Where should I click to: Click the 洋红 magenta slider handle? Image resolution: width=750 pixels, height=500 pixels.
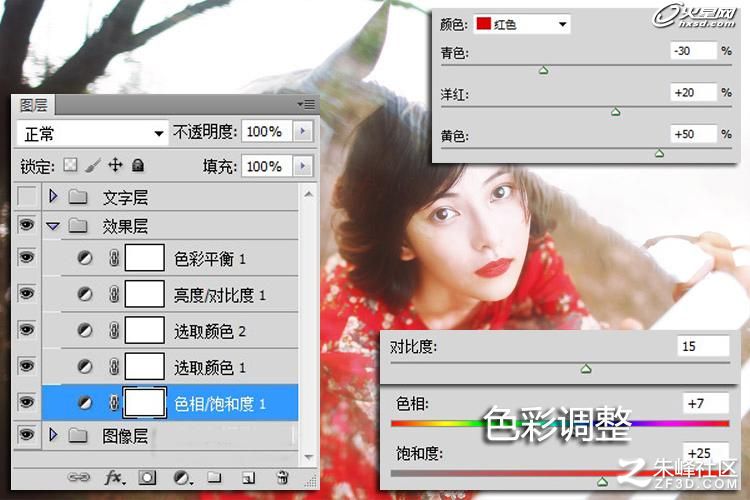[x=616, y=112]
